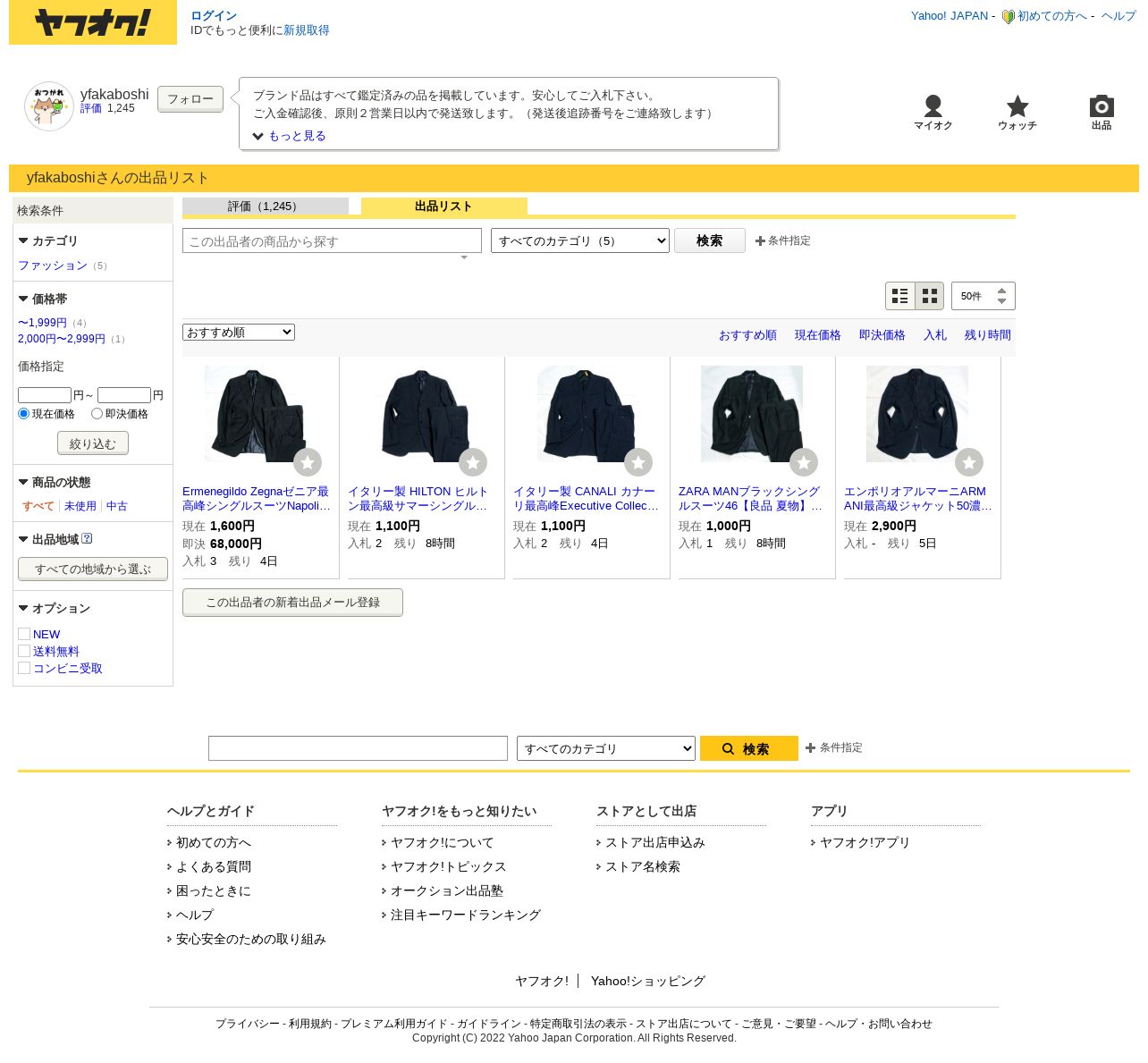This screenshot has height=1063, width=1148.
Task: Open the ヤフオク! logo homepage
Action: (x=93, y=22)
